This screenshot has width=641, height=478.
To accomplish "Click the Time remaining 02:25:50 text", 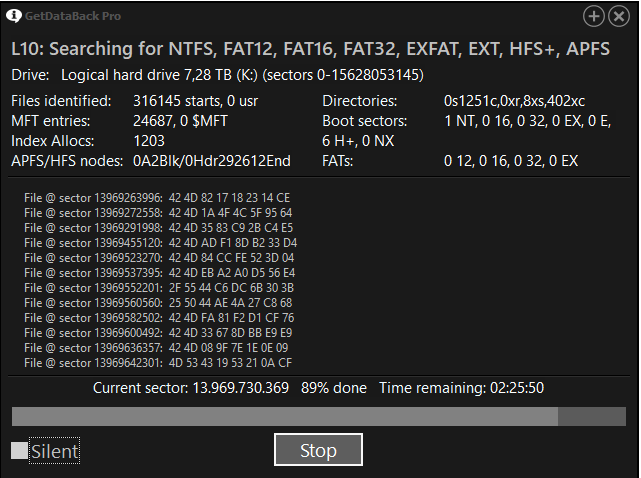I will point(462,388).
